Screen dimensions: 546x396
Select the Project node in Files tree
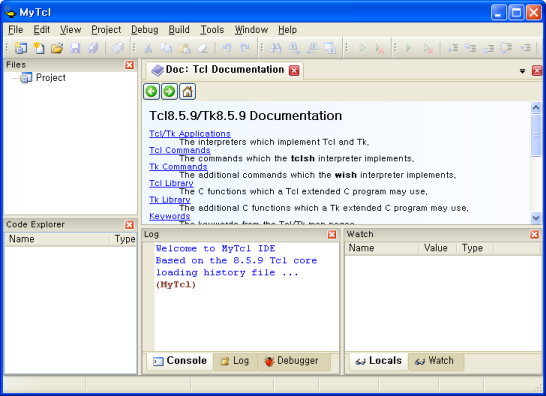[51, 78]
